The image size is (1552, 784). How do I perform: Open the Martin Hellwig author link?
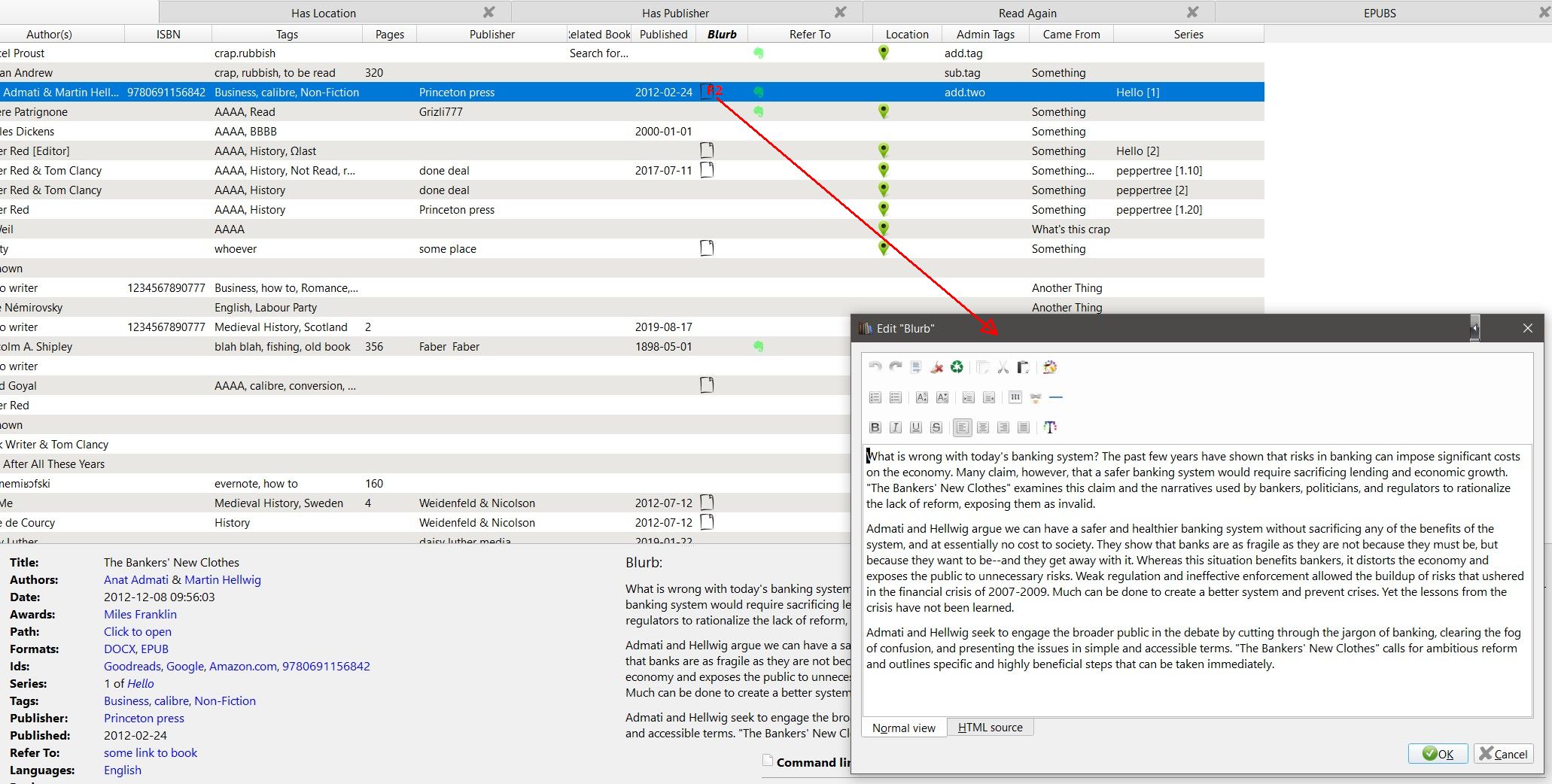223,579
